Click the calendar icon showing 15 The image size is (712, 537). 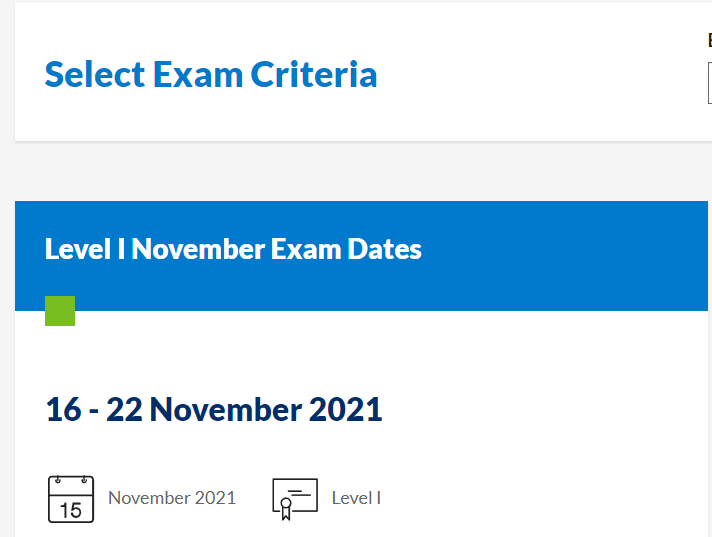pos(71,499)
